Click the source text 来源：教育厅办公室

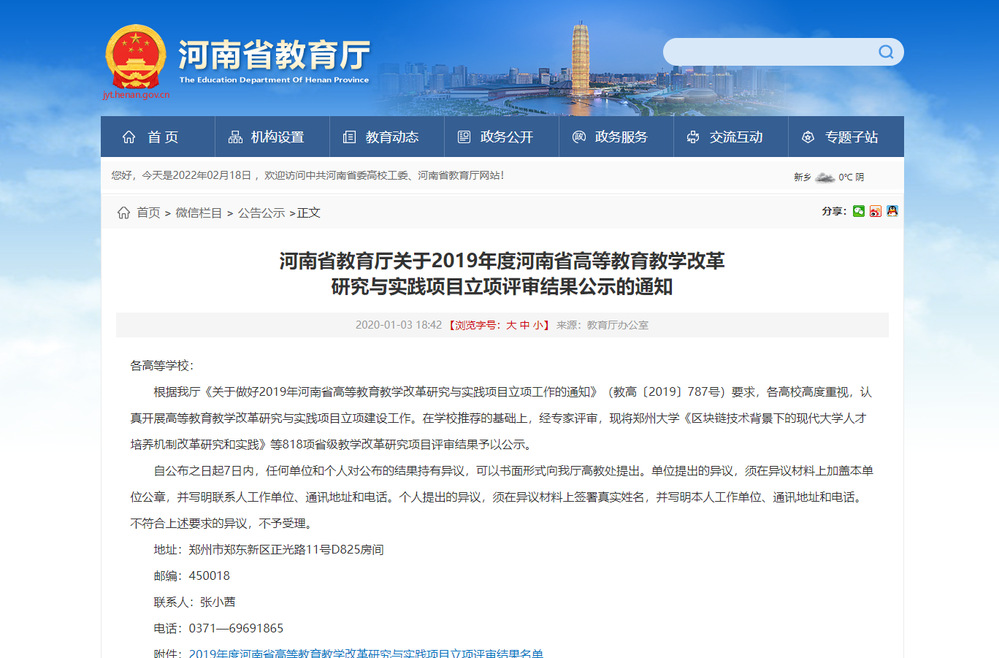pyautogui.click(x=602, y=325)
